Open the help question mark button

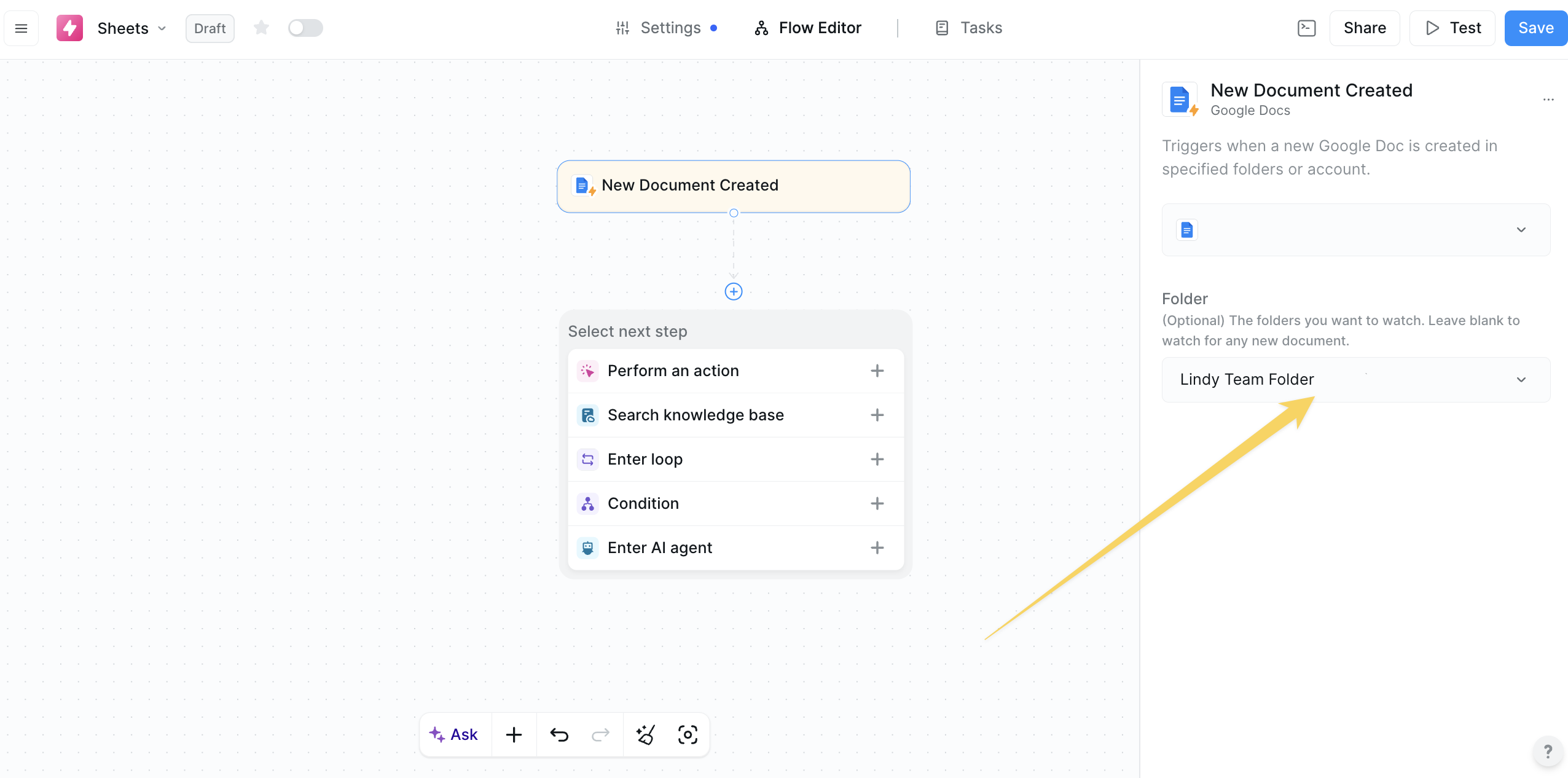pyautogui.click(x=1548, y=751)
